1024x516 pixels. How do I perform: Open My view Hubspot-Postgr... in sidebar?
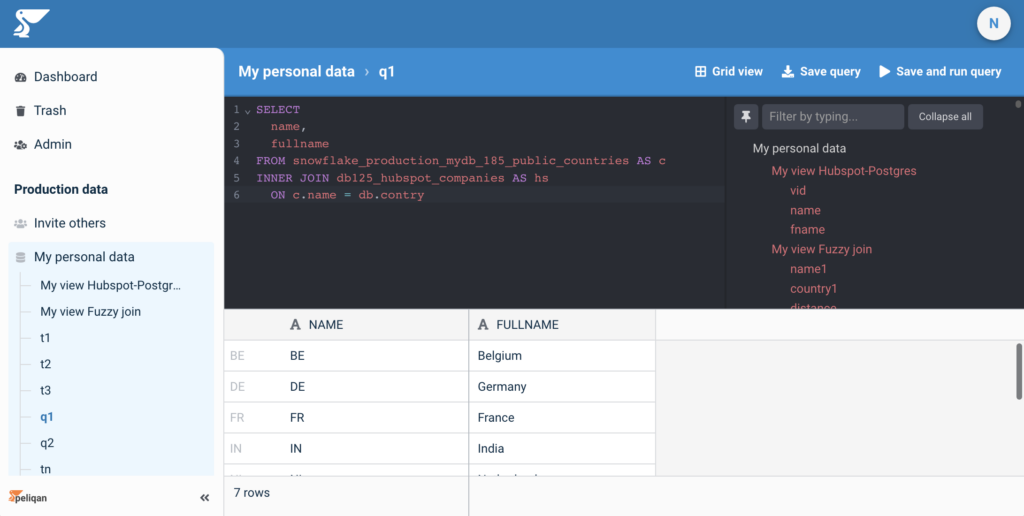(110, 285)
